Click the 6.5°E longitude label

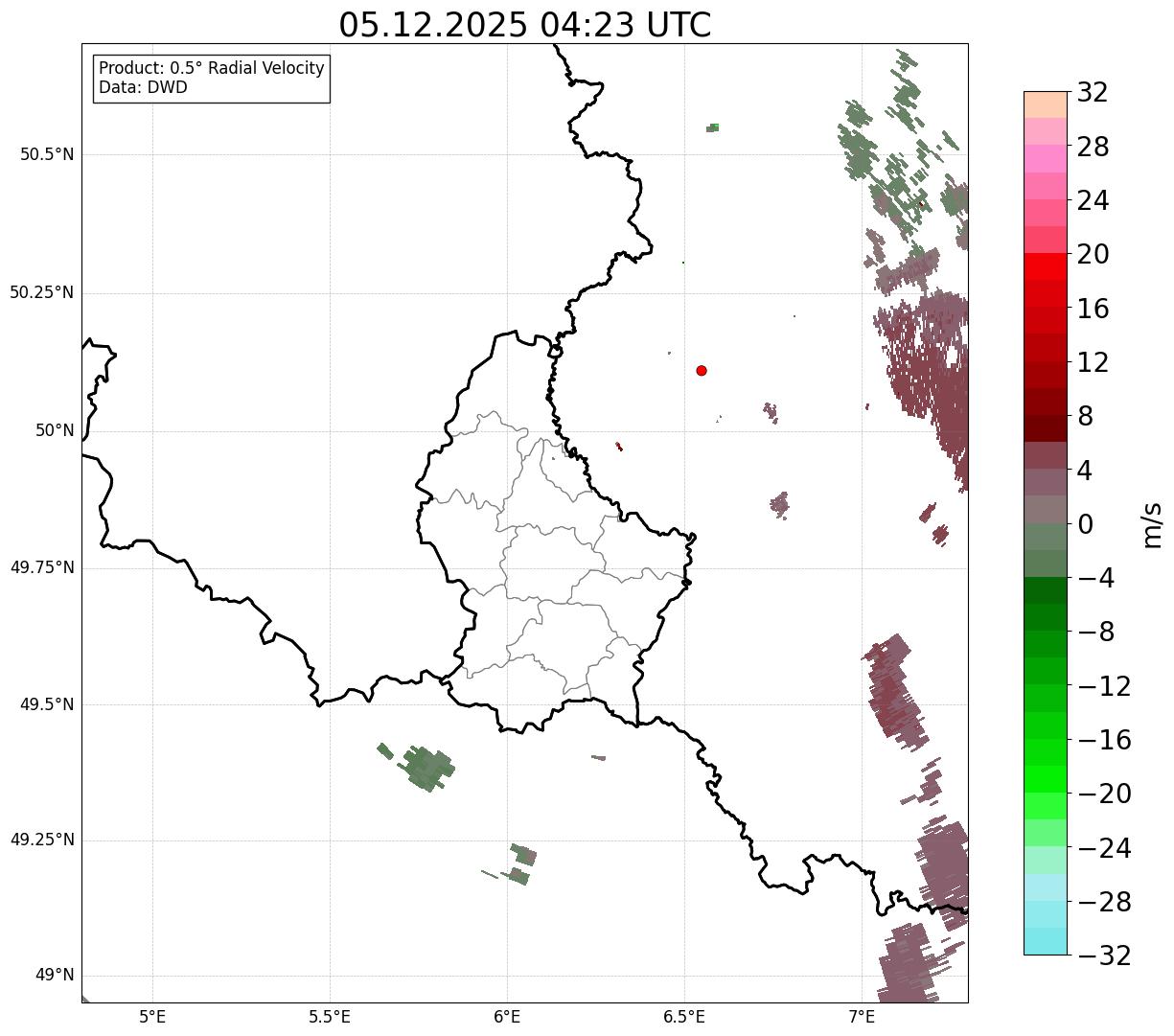(684, 1018)
